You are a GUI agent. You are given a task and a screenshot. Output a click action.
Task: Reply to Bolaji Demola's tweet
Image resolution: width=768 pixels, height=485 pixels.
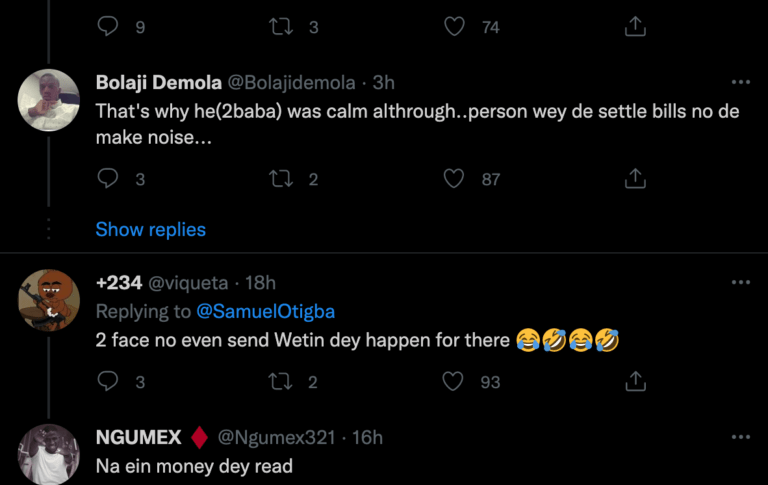click(x=109, y=179)
